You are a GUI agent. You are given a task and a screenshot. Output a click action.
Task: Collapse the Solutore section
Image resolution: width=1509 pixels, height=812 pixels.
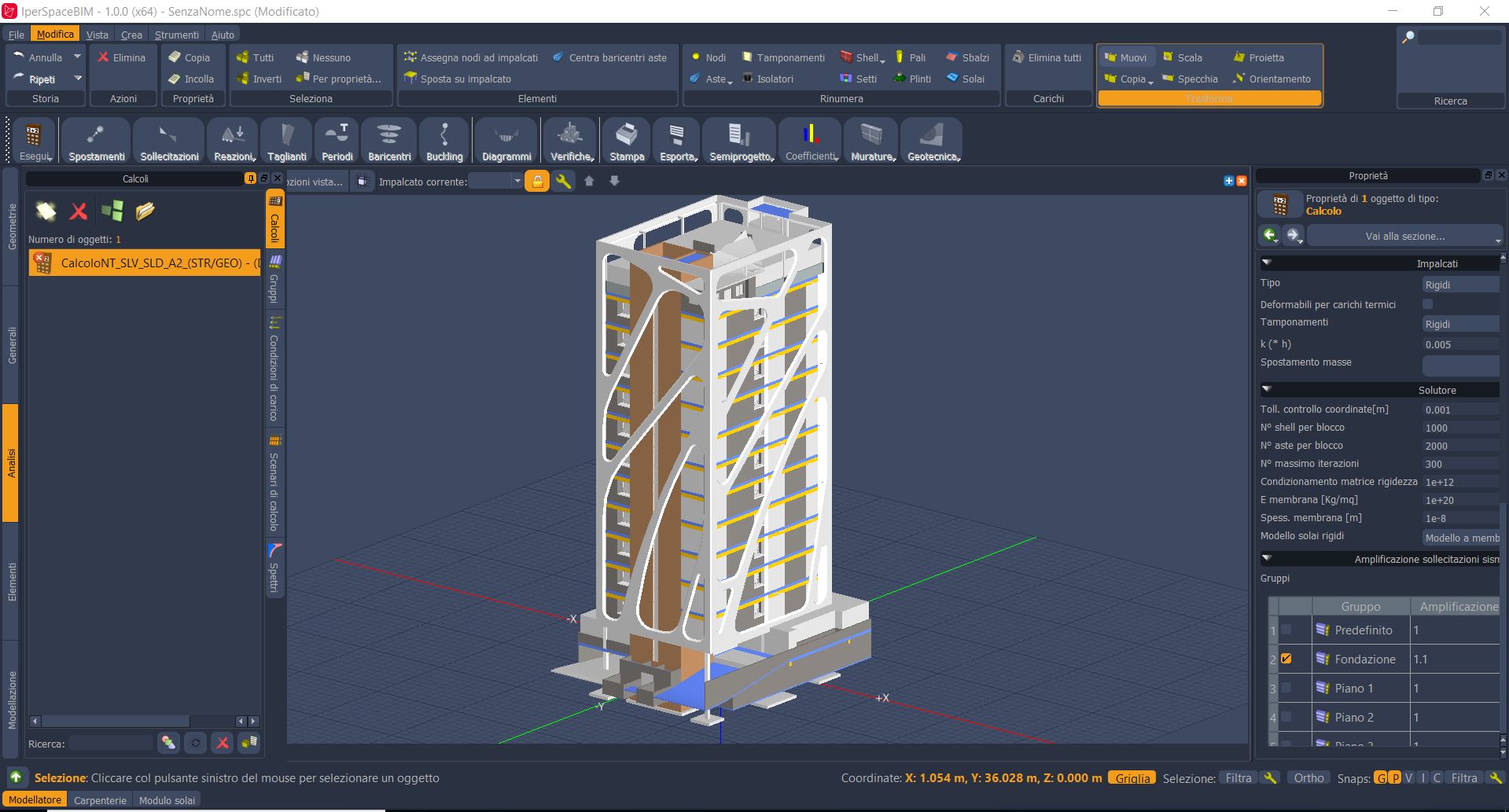[x=1267, y=389]
